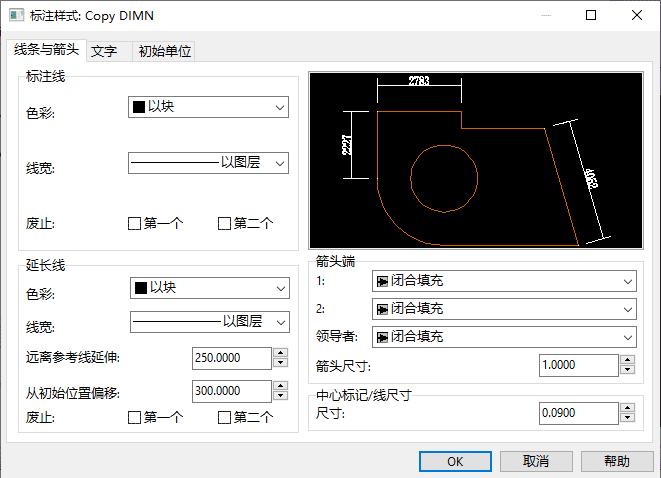Click the closed filled arrow icon in 领导者
Image resolution: width=661 pixels, height=478 pixels.
[382, 337]
